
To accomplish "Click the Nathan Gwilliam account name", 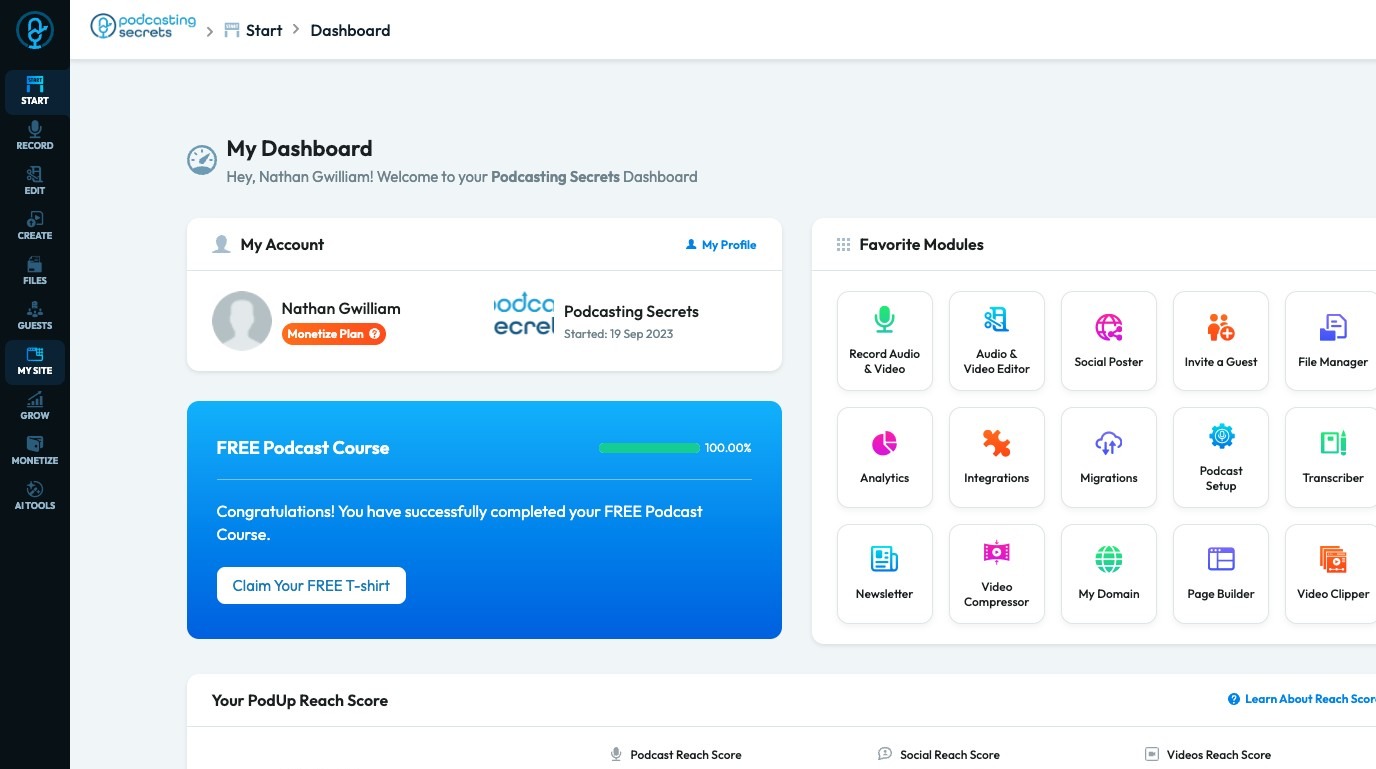I will [341, 308].
